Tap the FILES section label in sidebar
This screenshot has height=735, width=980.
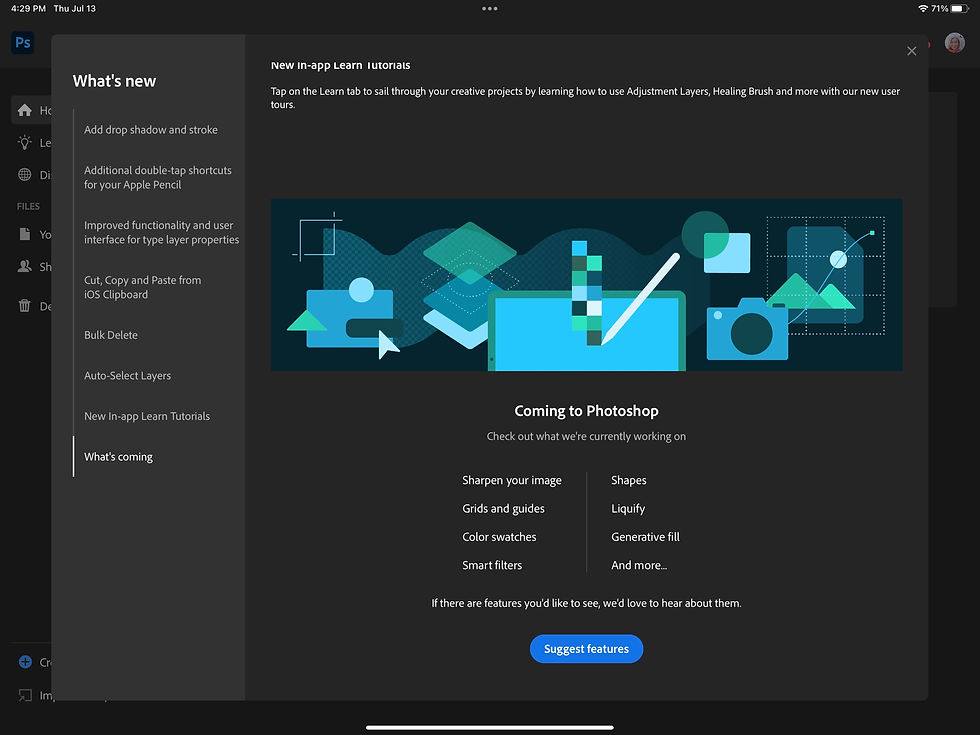pos(28,206)
